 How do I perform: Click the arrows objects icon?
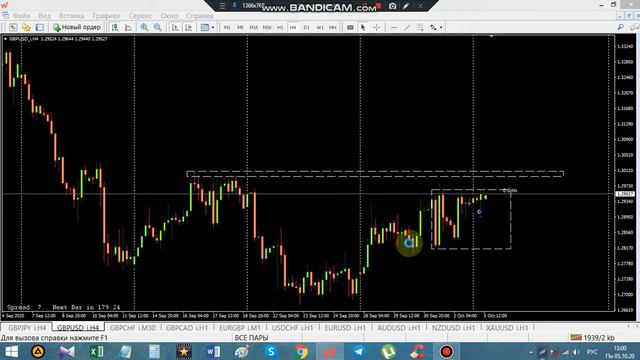pos(433,27)
